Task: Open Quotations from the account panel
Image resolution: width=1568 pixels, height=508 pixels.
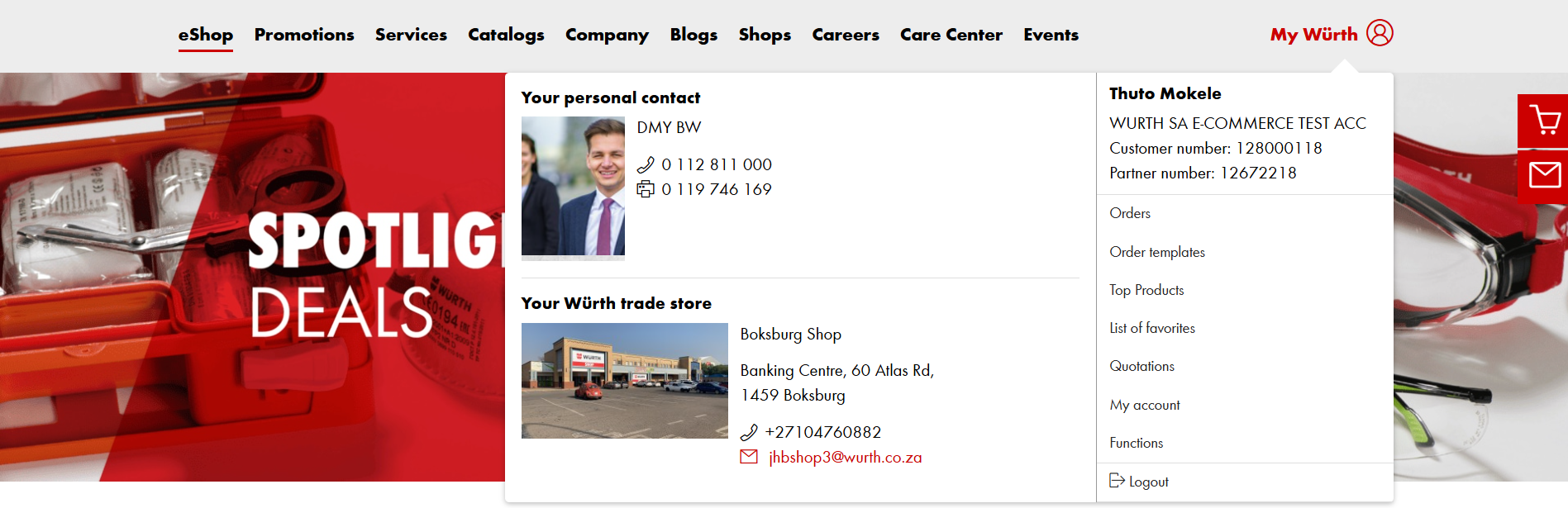Action: click(1141, 366)
